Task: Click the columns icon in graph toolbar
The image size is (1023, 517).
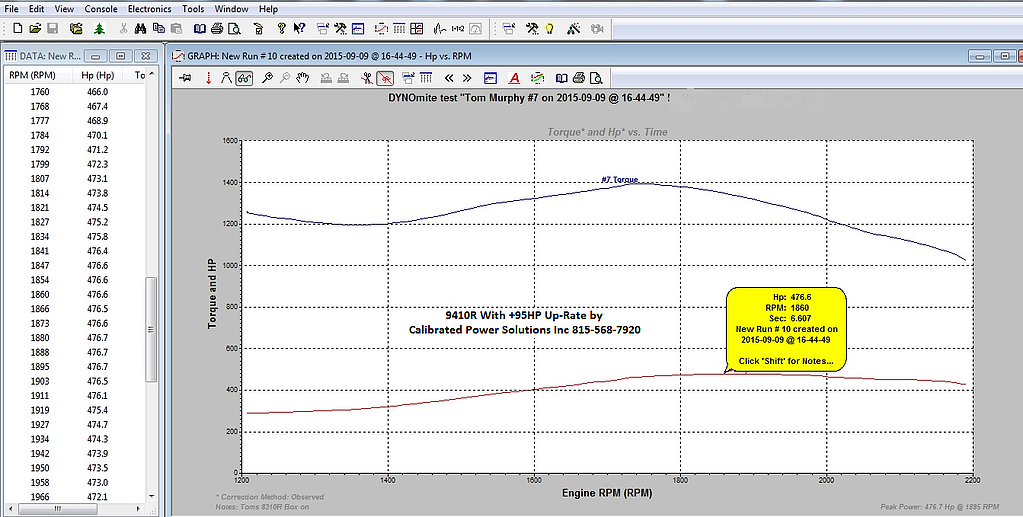Action: tap(426, 78)
